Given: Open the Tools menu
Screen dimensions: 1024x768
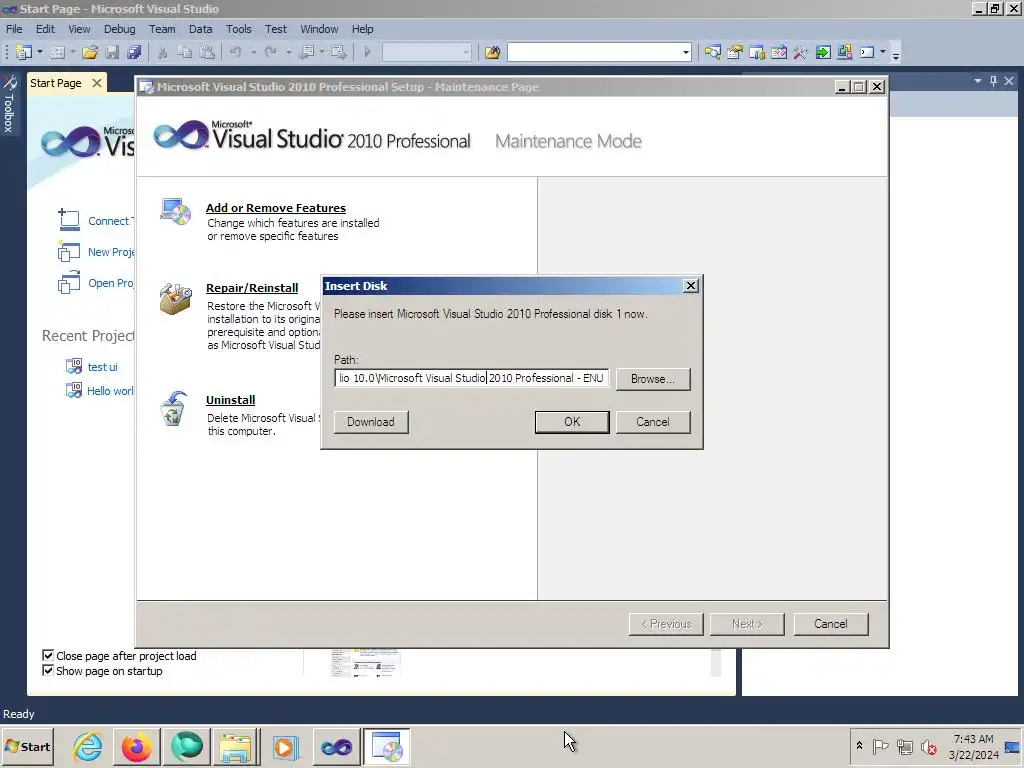Looking at the screenshot, I should tap(238, 29).
